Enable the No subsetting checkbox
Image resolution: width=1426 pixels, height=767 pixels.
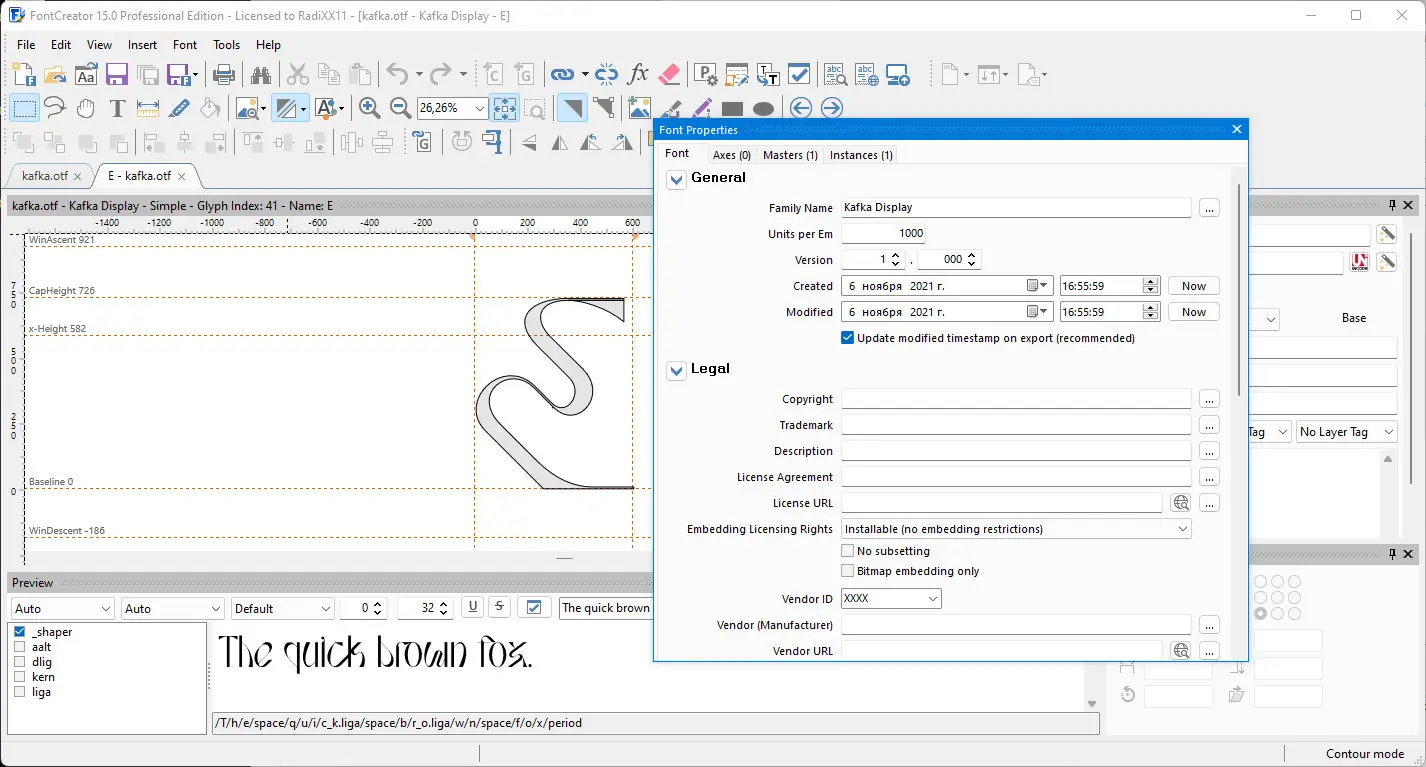tap(848, 551)
